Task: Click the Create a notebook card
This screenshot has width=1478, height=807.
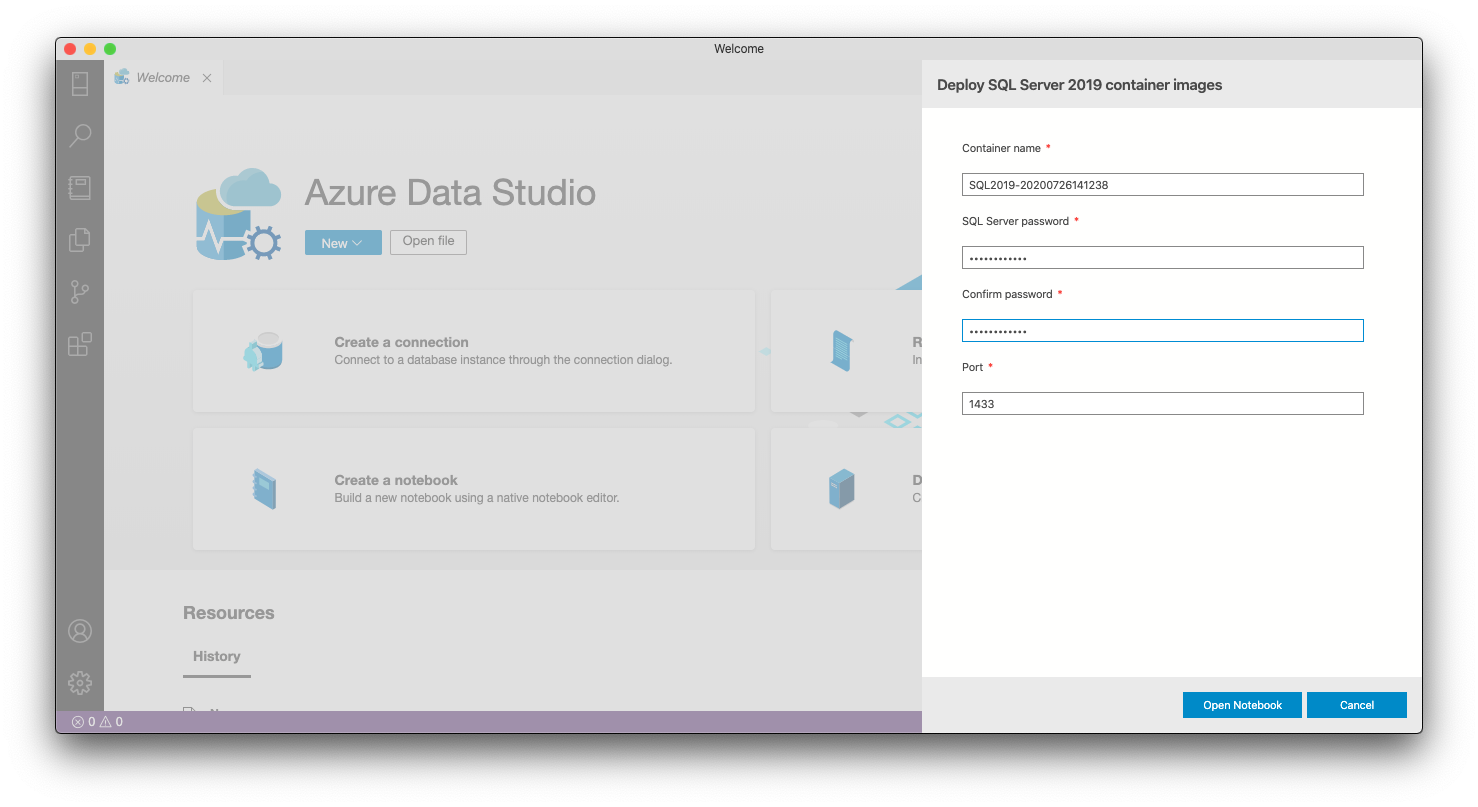Action: pyautogui.click(x=473, y=489)
